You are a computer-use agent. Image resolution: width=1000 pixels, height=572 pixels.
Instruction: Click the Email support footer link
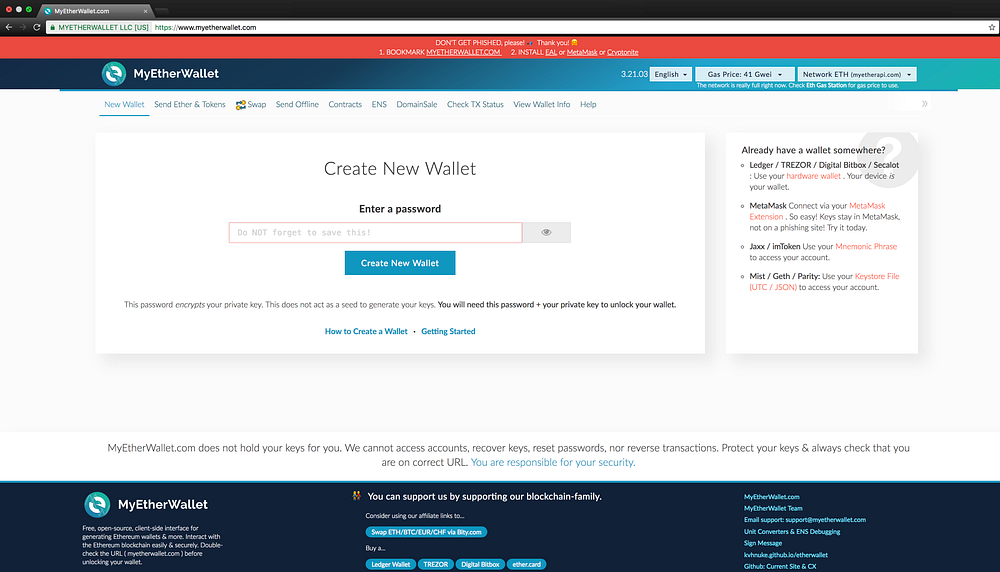tap(805, 520)
